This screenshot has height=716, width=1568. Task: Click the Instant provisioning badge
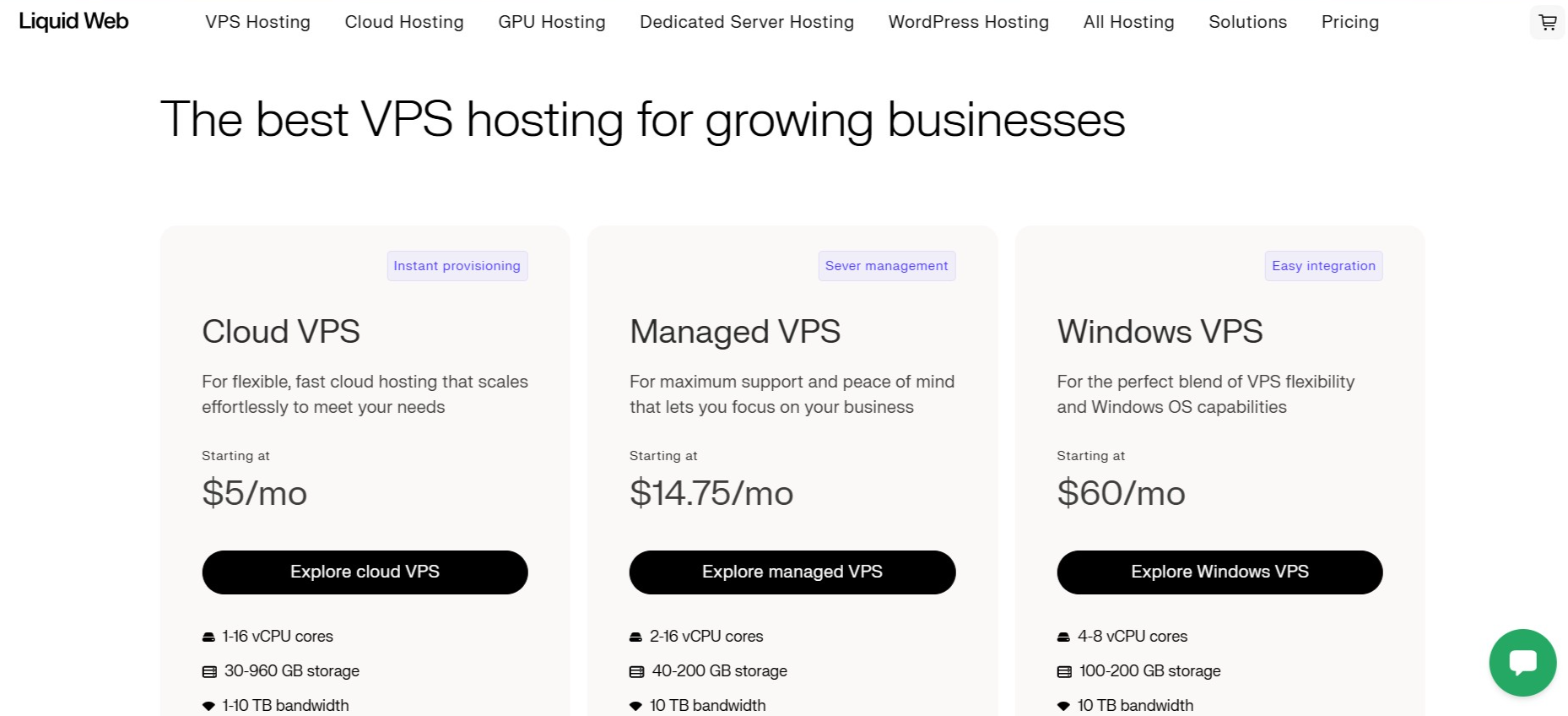(x=457, y=266)
